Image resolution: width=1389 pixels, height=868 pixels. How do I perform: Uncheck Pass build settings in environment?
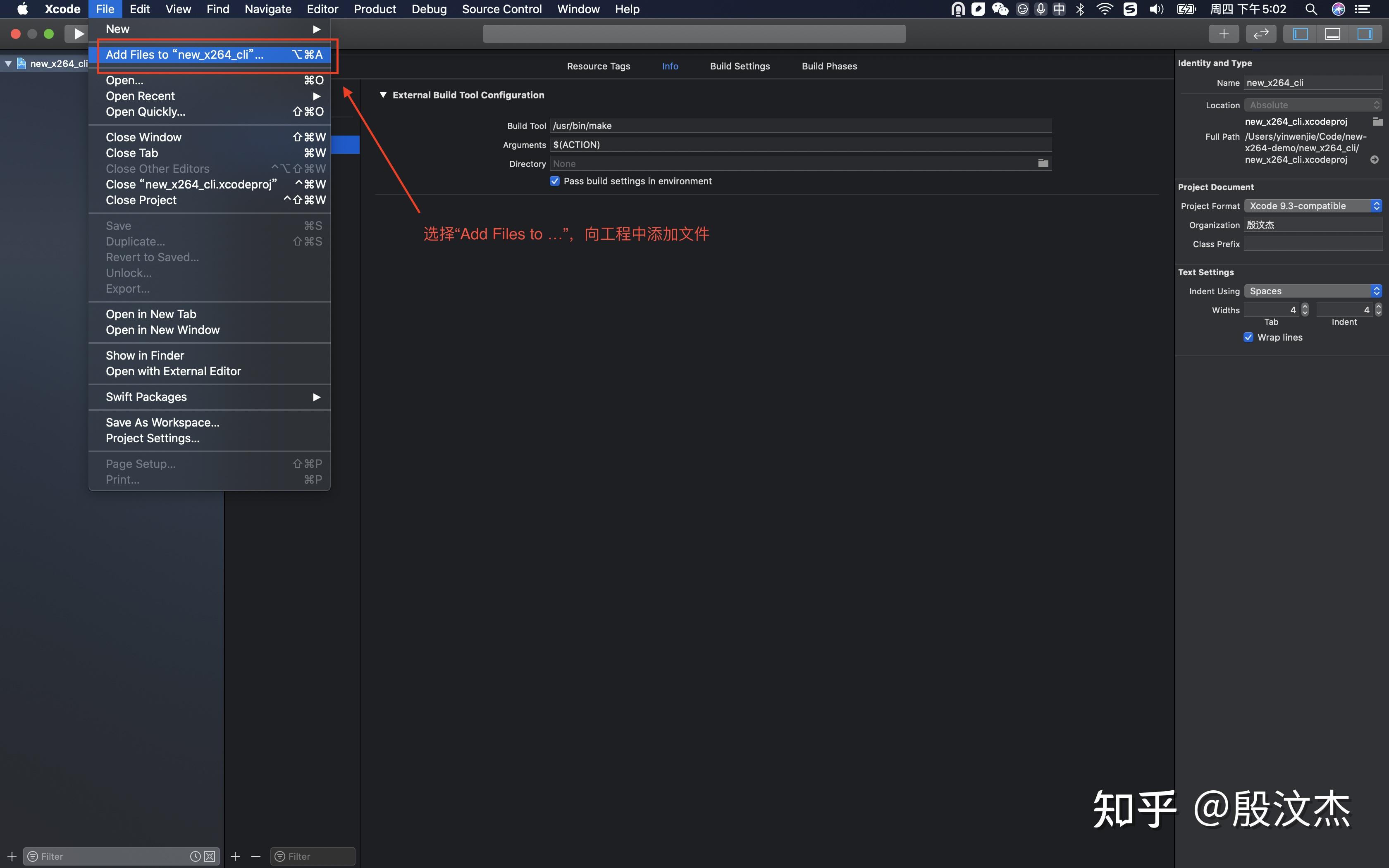554,181
